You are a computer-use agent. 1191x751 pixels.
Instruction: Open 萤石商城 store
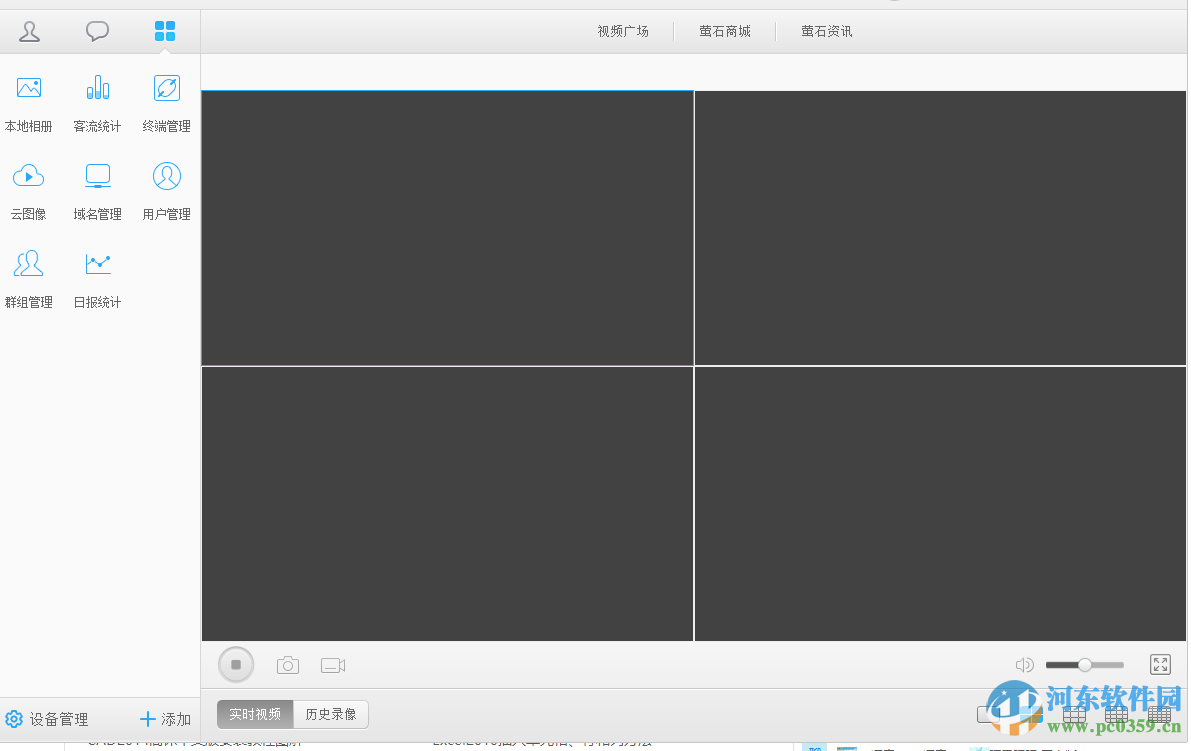(725, 31)
